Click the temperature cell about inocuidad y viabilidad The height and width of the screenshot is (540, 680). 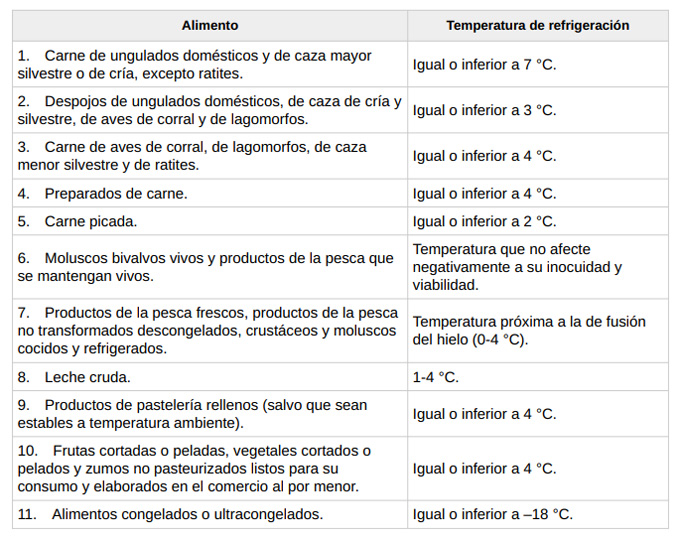pyautogui.click(x=517, y=267)
